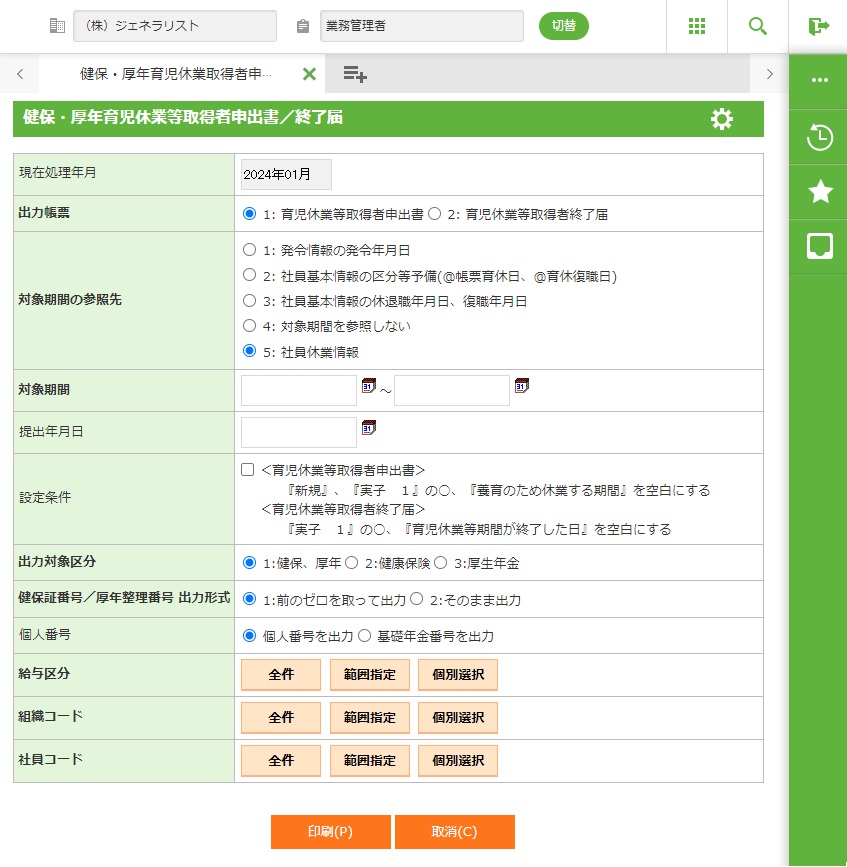This screenshot has width=847, height=867.
Task: Click the three-dot more icon in sidebar
Action: [819, 80]
